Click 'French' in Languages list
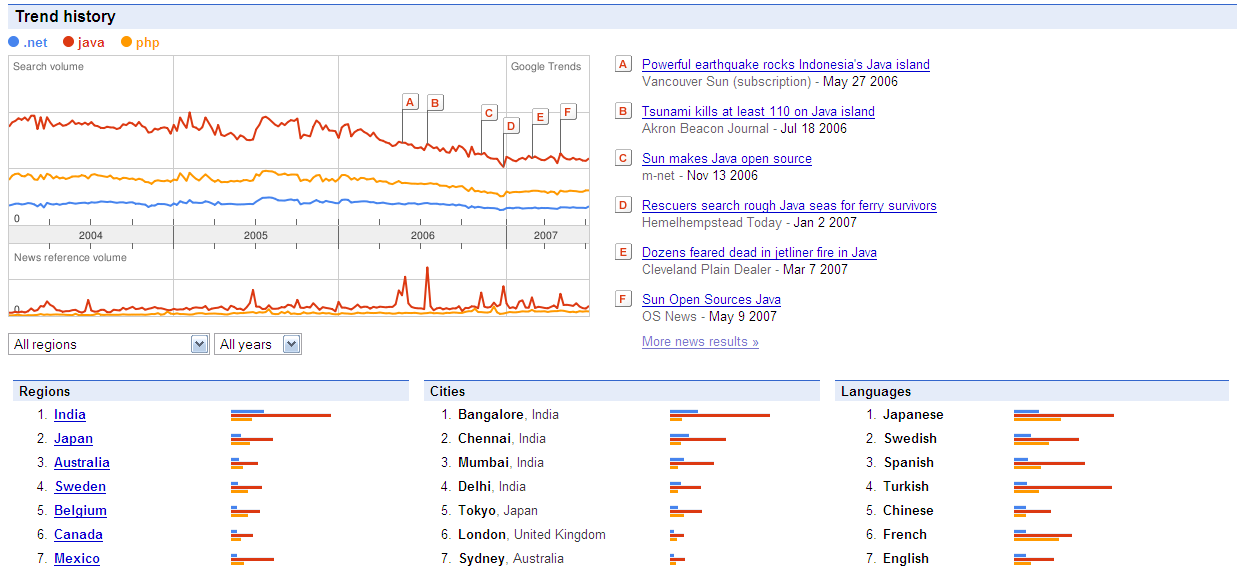 905,534
